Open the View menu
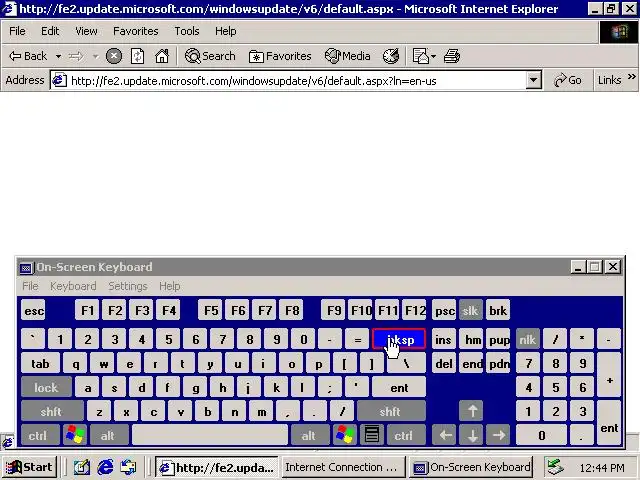640x480 pixels. coord(86,31)
